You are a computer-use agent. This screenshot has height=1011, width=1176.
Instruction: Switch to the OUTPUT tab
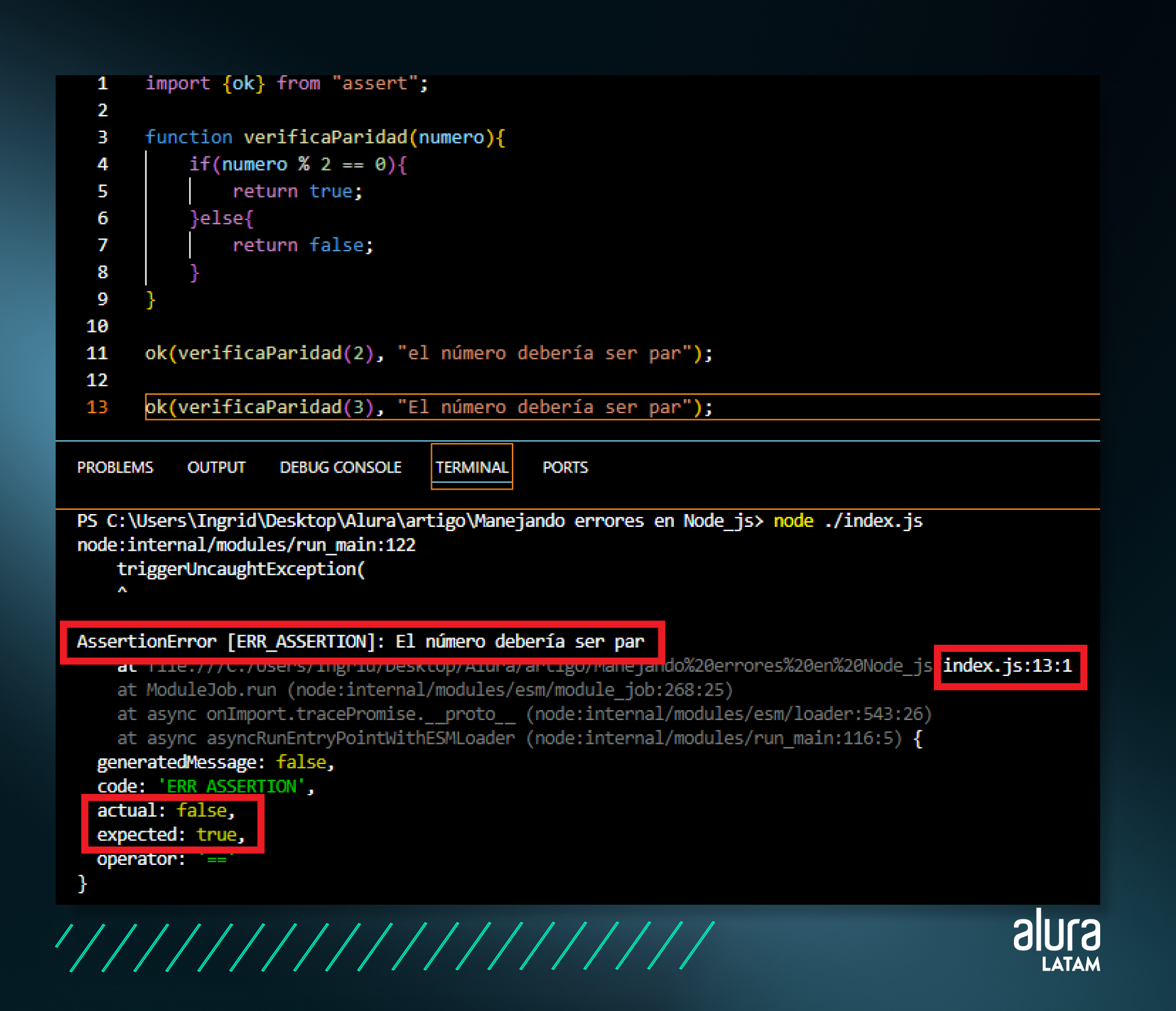pos(216,468)
